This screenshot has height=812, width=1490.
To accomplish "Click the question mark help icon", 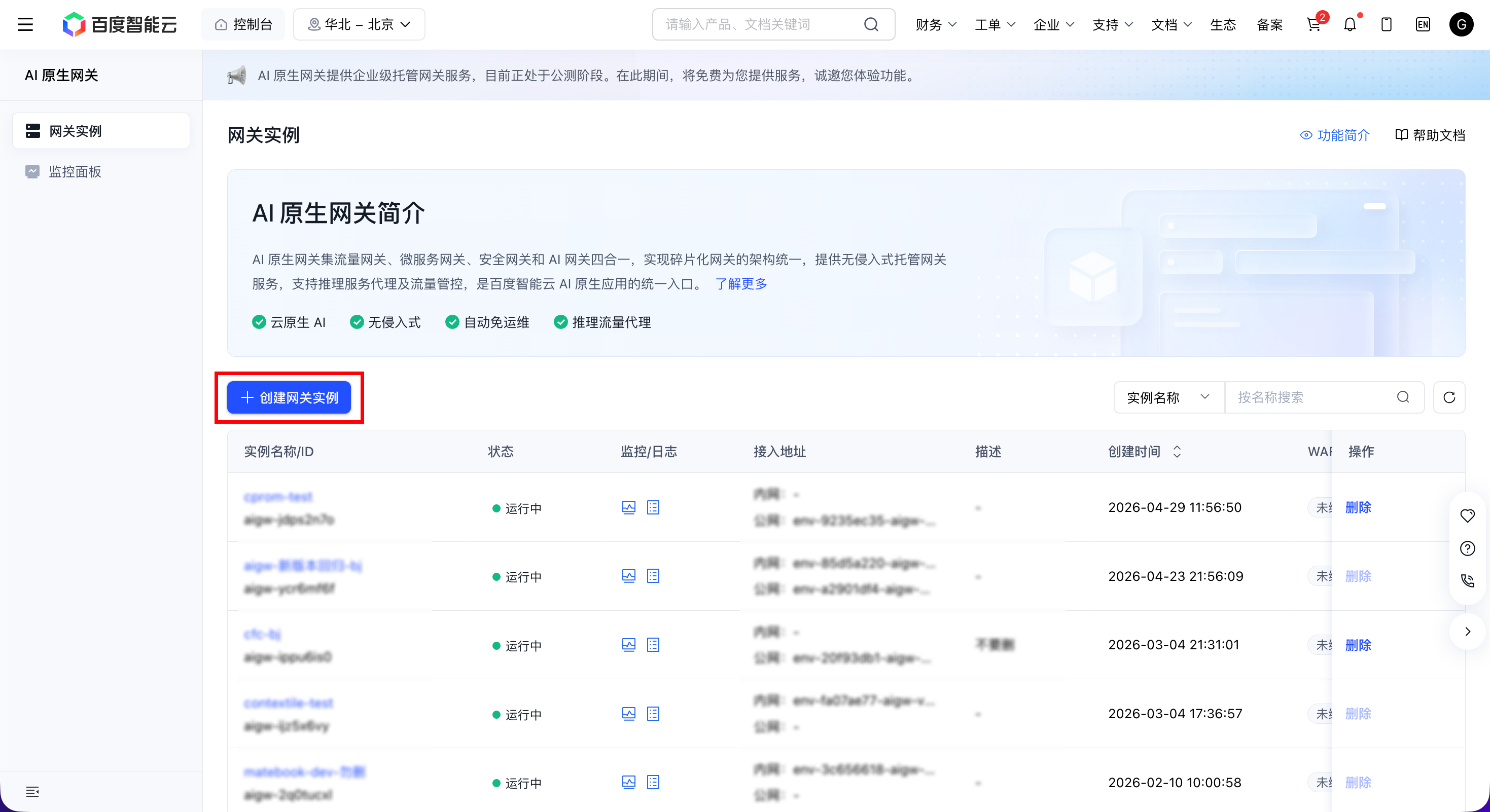I will [x=1468, y=548].
